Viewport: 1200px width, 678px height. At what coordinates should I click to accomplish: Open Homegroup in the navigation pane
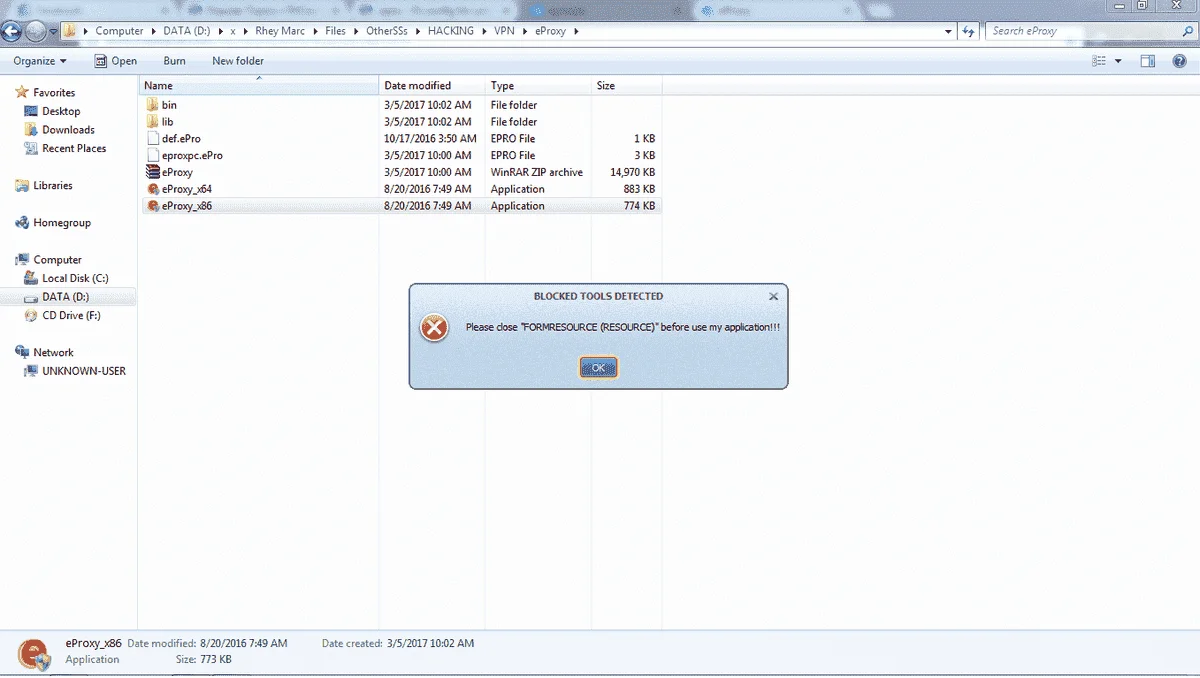pyautogui.click(x=62, y=223)
